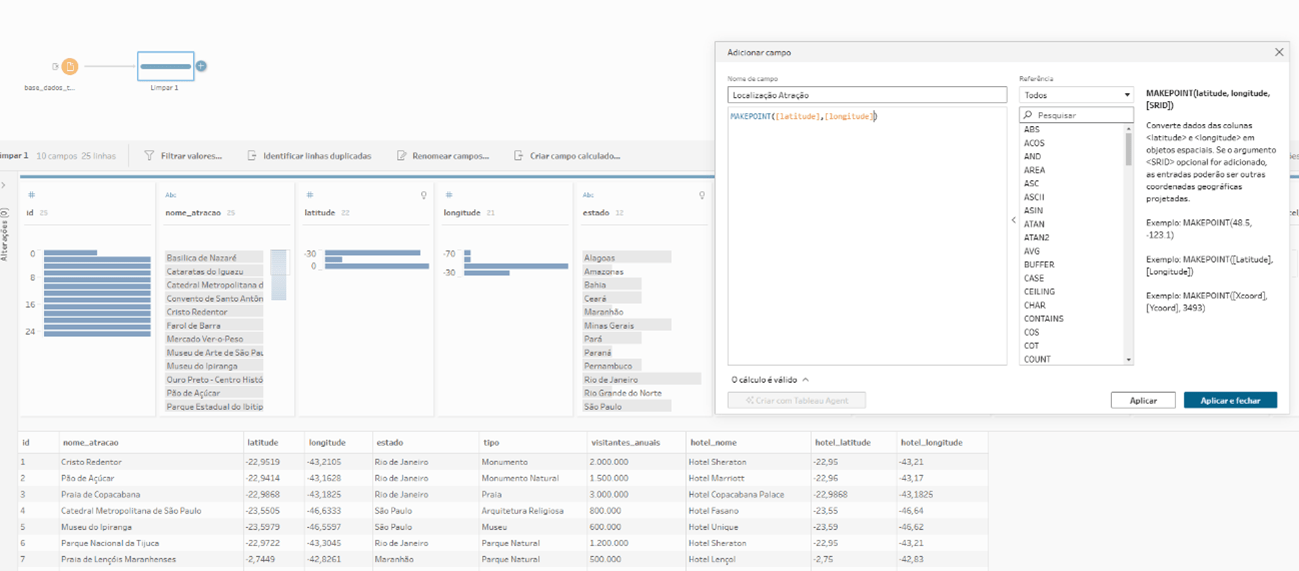Click the lightbulb recommendation icon on estado
This screenshot has height=571, width=1299.
(701, 195)
